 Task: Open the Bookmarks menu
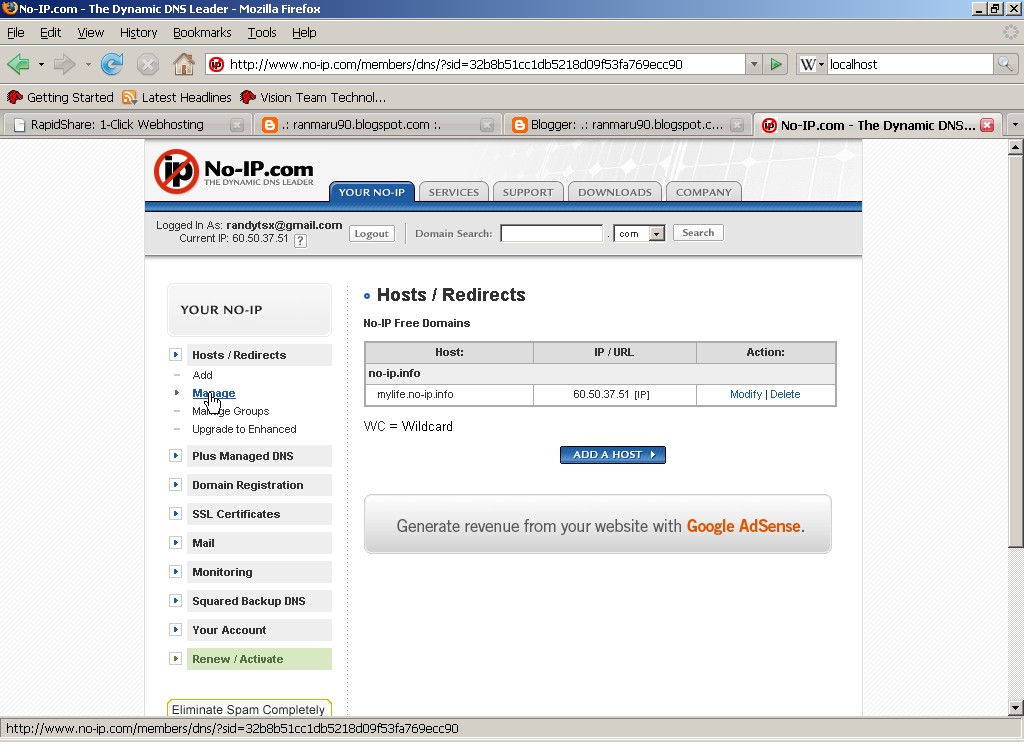pos(202,33)
